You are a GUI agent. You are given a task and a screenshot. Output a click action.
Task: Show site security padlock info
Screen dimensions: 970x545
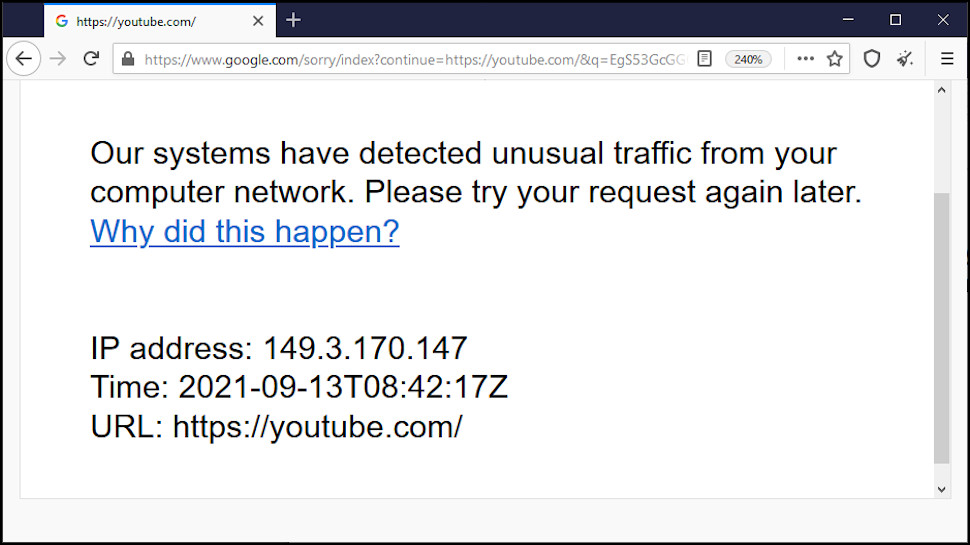point(127,59)
